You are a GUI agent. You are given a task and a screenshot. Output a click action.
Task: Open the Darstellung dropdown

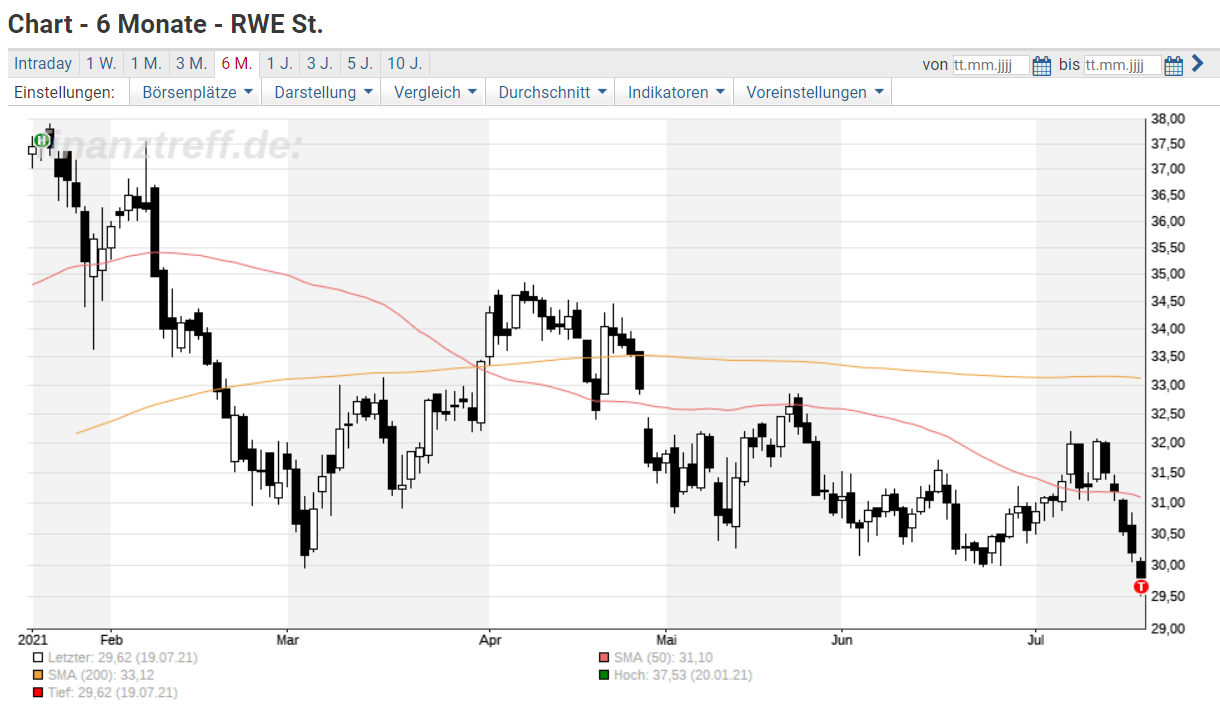click(x=324, y=92)
